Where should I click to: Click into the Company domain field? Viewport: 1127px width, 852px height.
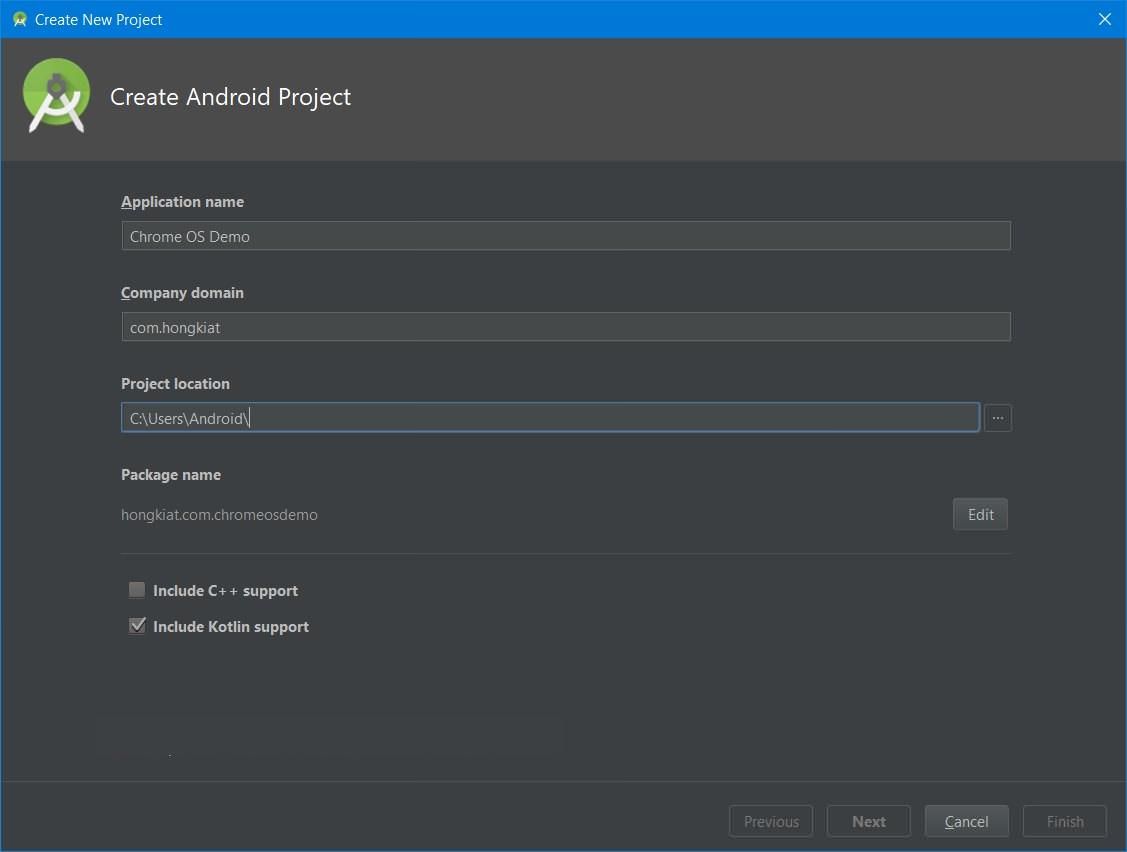[x=565, y=326]
